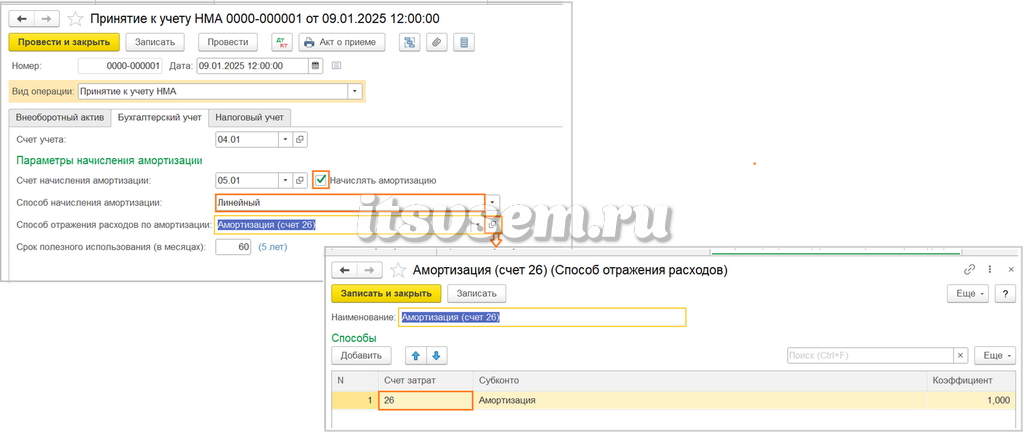Open the document structure icon next to Акт о приеме
Viewport: 1024px width, 433px height.
click(x=410, y=42)
